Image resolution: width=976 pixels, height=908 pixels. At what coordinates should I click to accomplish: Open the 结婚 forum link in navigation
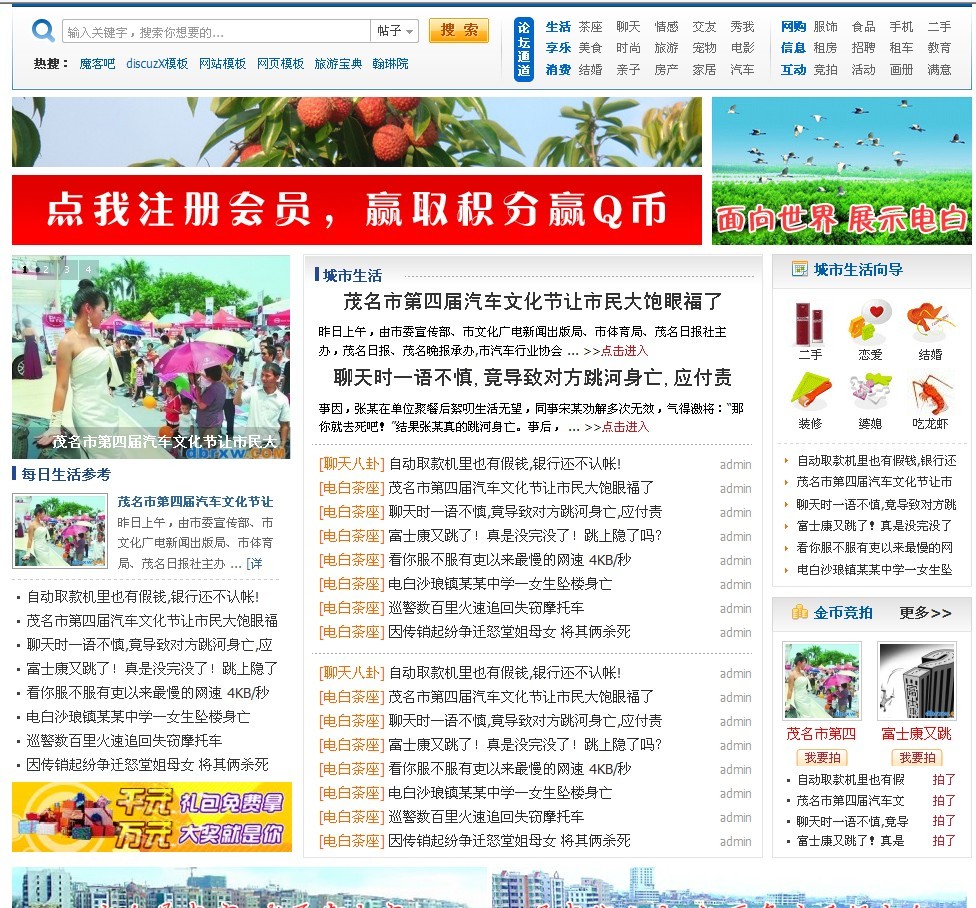tap(590, 69)
